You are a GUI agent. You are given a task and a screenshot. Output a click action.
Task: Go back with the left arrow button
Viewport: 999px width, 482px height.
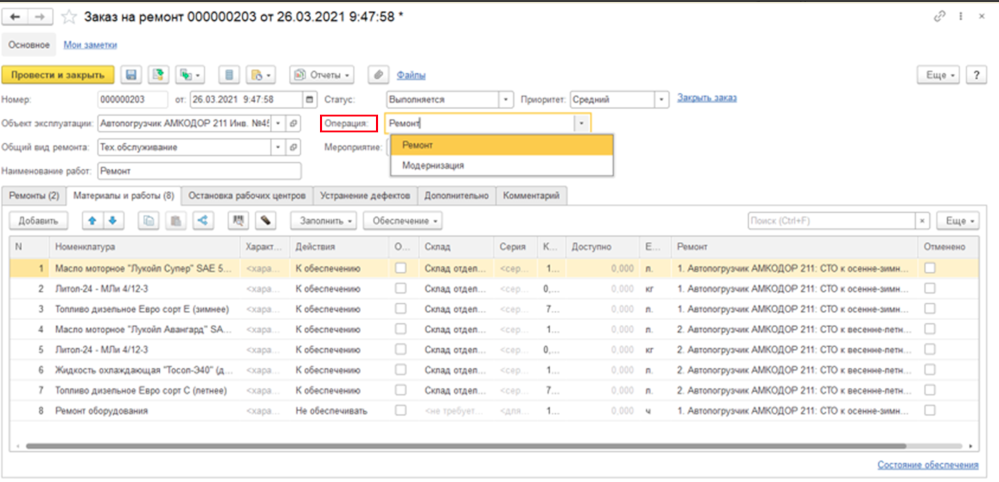coord(16,17)
